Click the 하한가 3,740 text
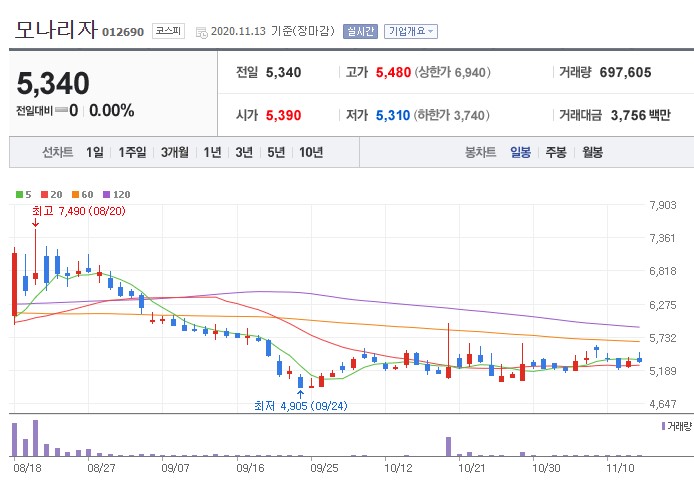The image size is (694, 482). (x=451, y=116)
